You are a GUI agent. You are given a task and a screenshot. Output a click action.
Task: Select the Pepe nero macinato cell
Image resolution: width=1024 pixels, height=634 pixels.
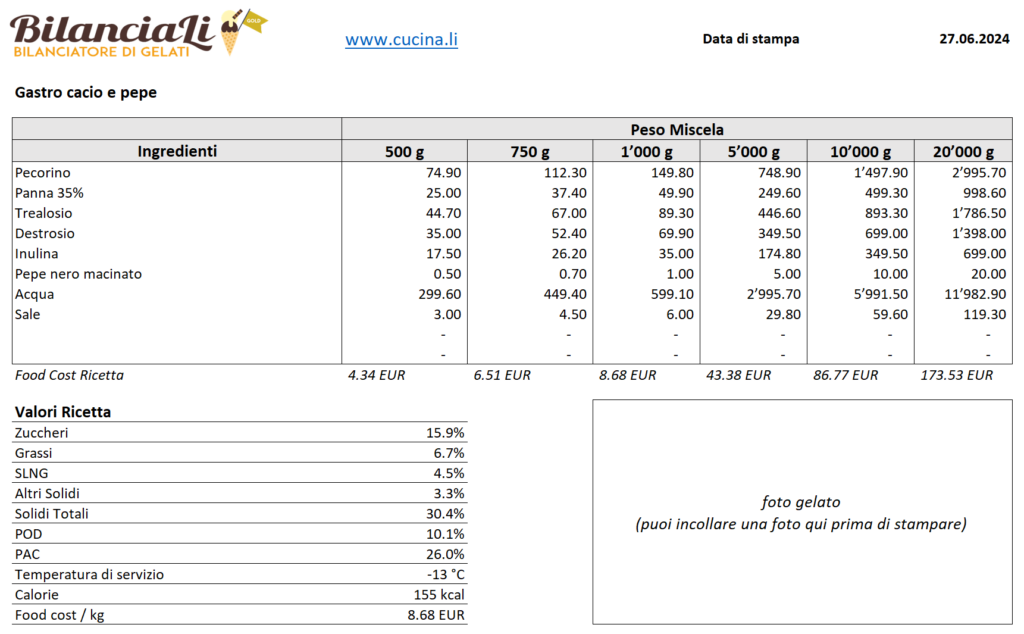[x=78, y=274]
